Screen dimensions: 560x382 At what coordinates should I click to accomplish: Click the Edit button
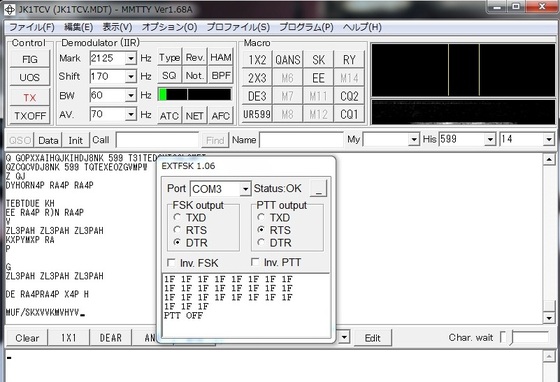[372, 338]
